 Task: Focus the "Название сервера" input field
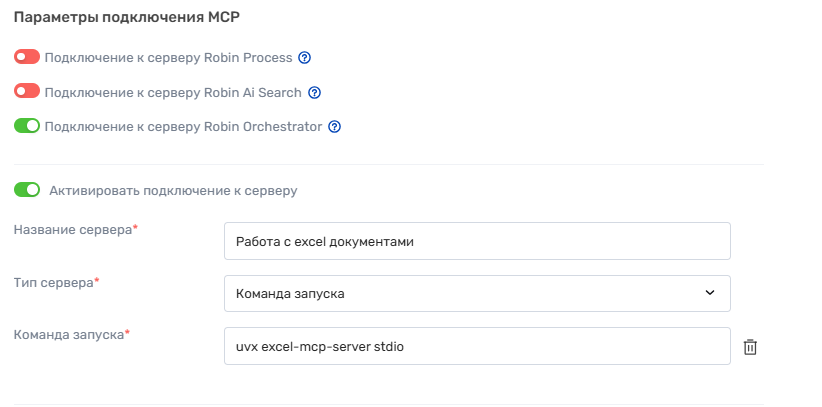click(477, 241)
